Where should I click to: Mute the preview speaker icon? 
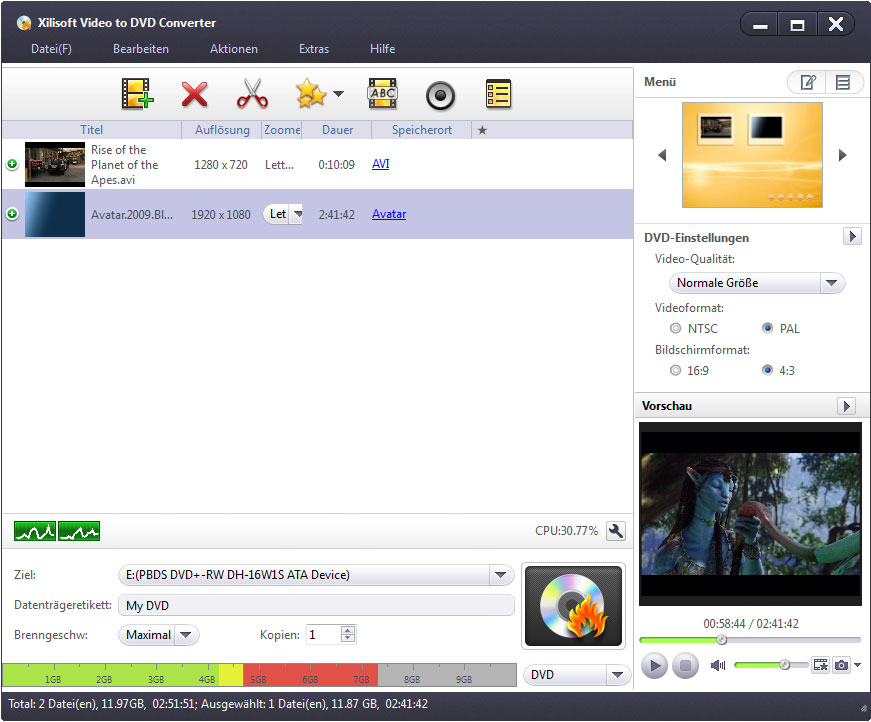tap(718, 665)
